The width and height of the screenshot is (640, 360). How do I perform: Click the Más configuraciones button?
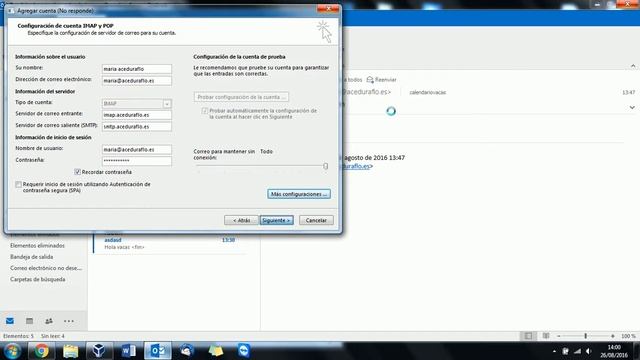click(299, 194)
